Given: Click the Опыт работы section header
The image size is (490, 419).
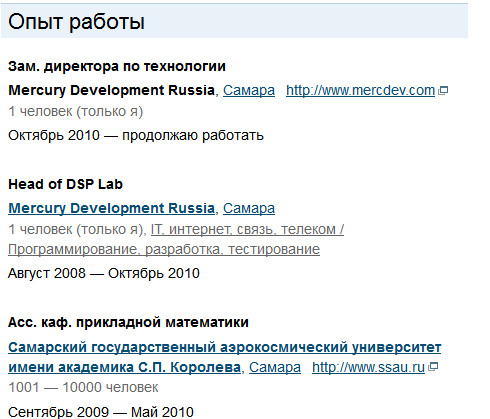Looking at the screenshot, I should (x=76, y=22).
